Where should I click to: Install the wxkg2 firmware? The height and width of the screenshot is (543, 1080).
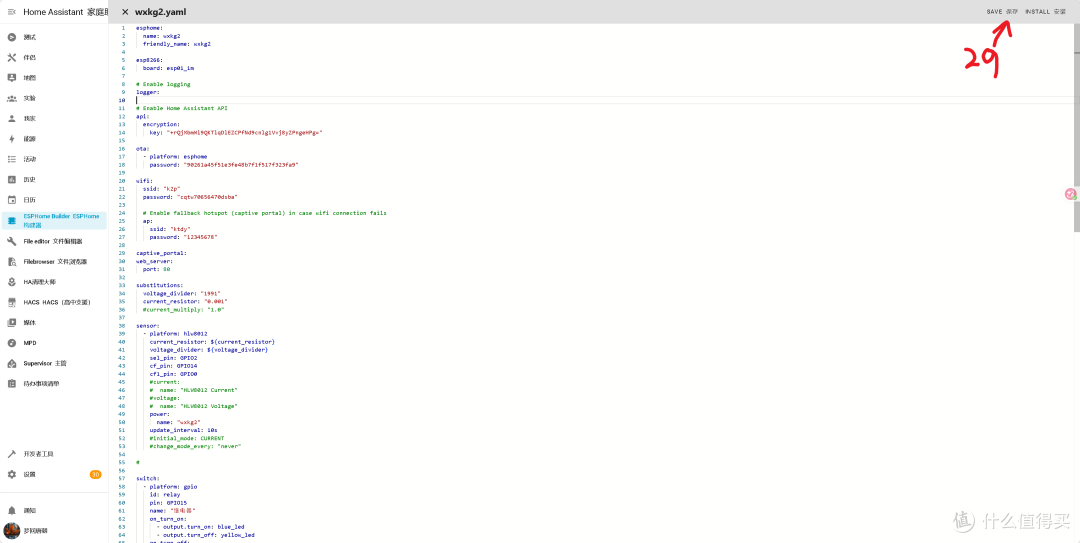click(1046, 12)
